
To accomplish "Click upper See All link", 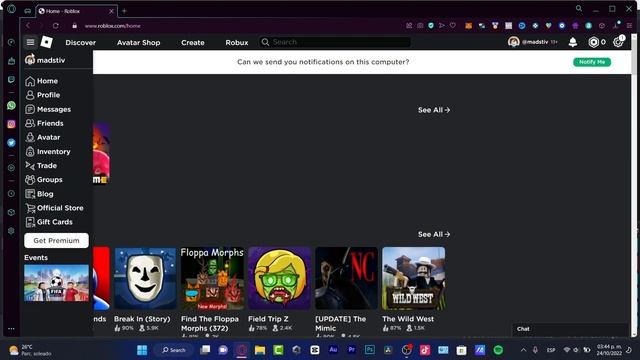I will tap(434, 110).
